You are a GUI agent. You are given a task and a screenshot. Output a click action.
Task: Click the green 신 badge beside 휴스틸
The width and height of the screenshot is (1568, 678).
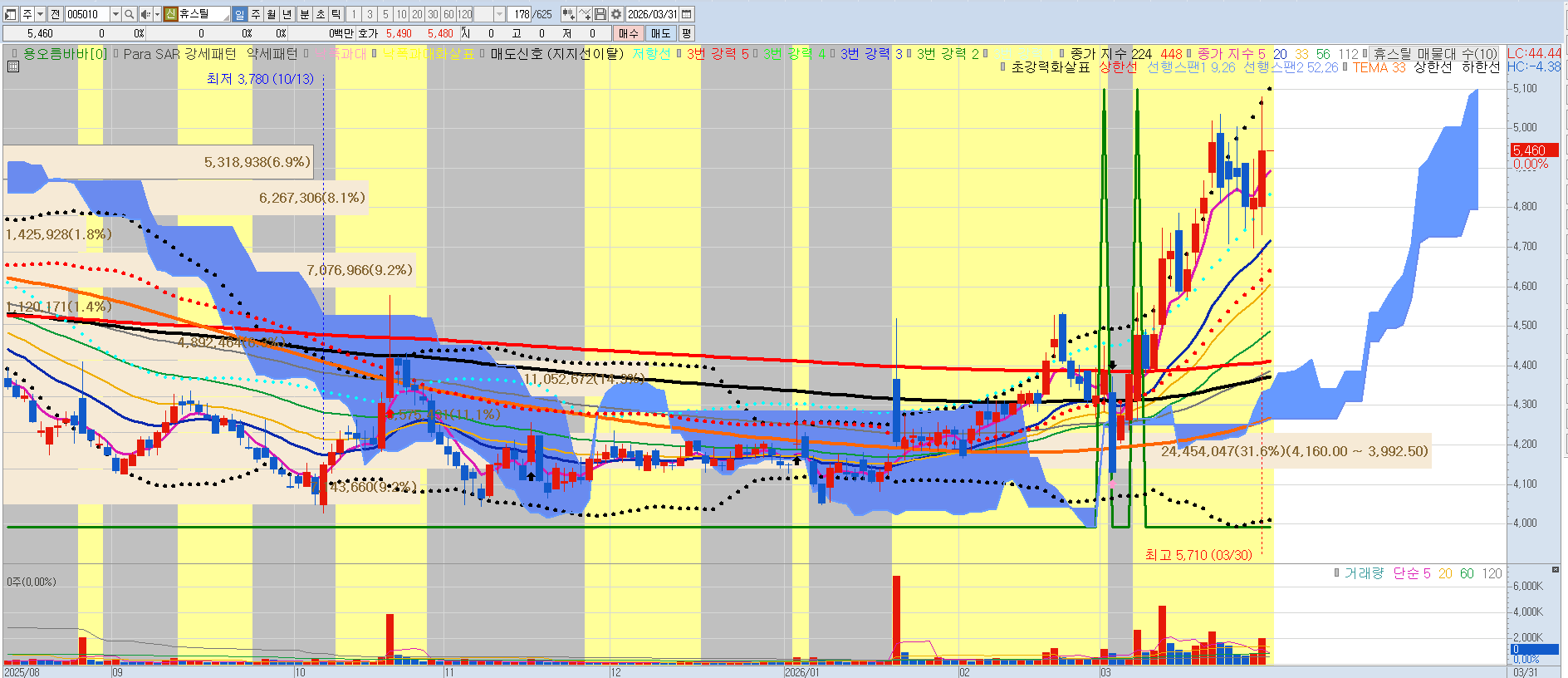pos(171,14)
